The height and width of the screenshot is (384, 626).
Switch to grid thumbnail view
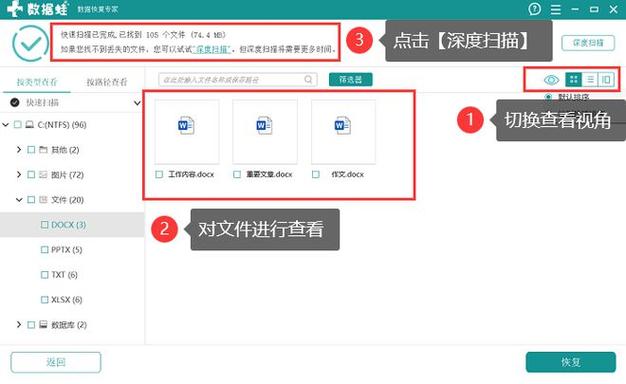(x=573, y=79)
